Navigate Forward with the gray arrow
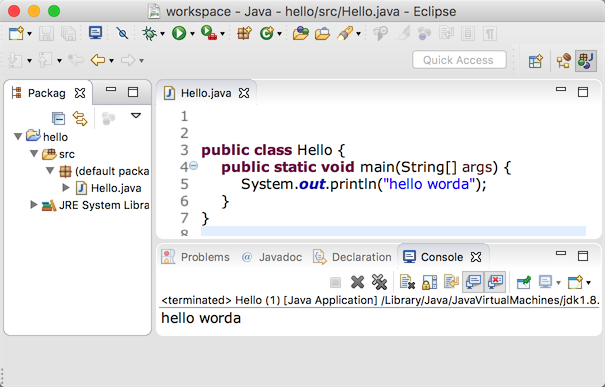The height and width of the screenshot is (387, 605). point(128,60)
